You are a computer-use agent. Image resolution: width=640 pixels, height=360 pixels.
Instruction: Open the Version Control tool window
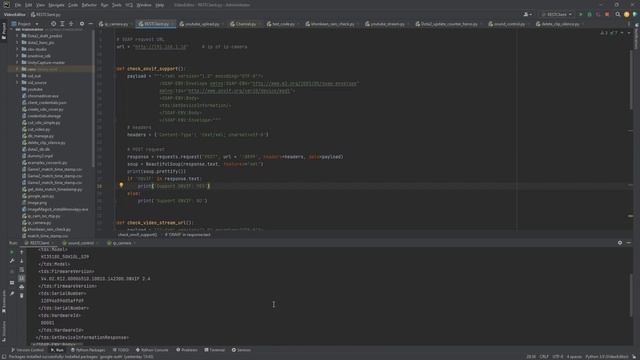(x=27, y=350)
